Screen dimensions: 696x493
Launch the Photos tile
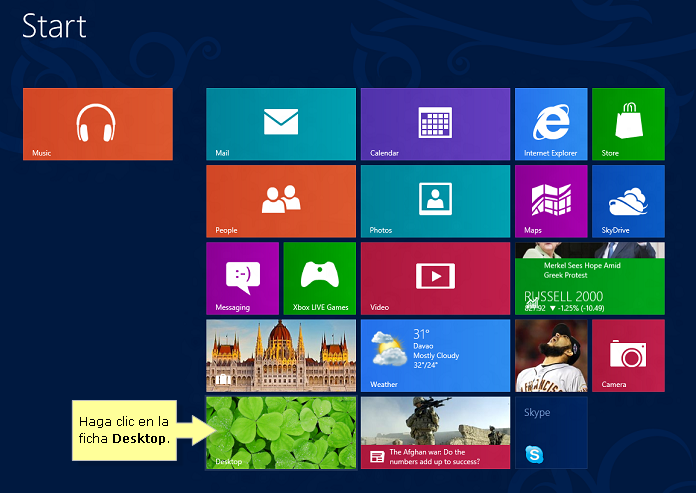pos(435,201)
